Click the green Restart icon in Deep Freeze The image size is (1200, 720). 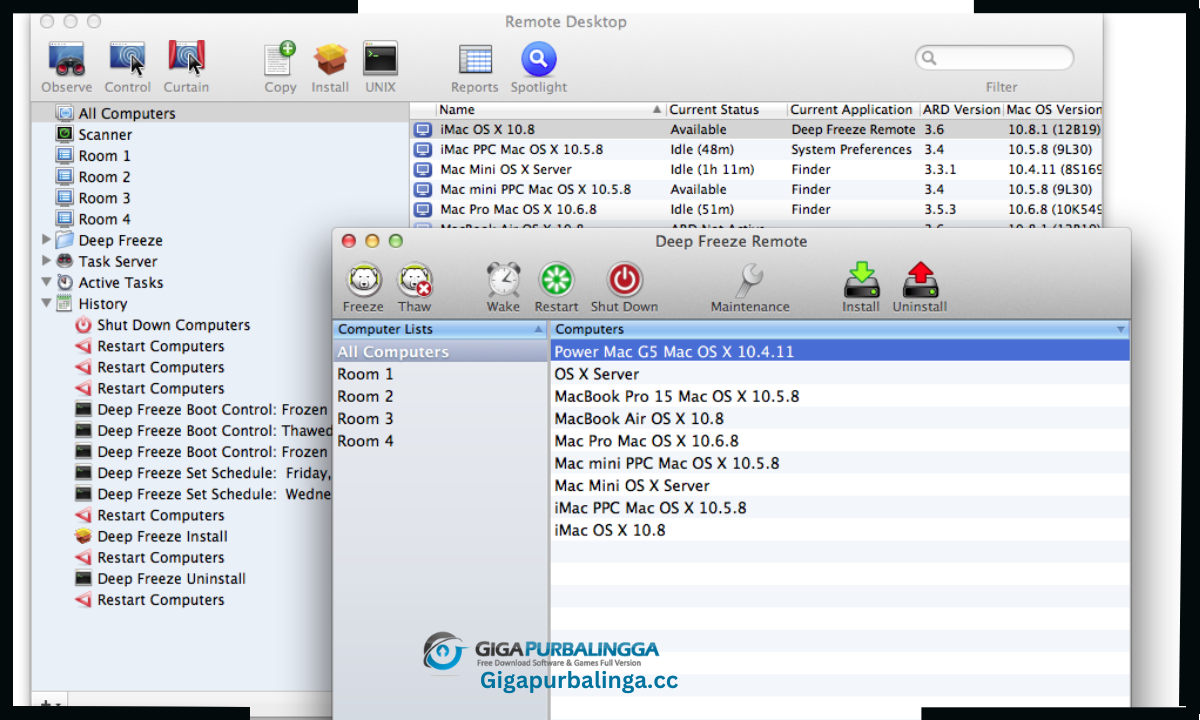tap(556, 281)
